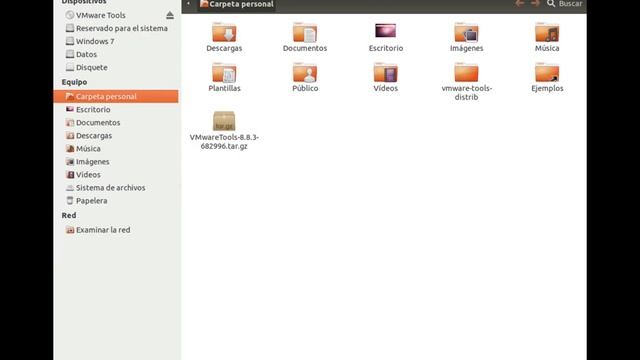
Task: Click the small path bar left arrow
Action: [189, 4]
